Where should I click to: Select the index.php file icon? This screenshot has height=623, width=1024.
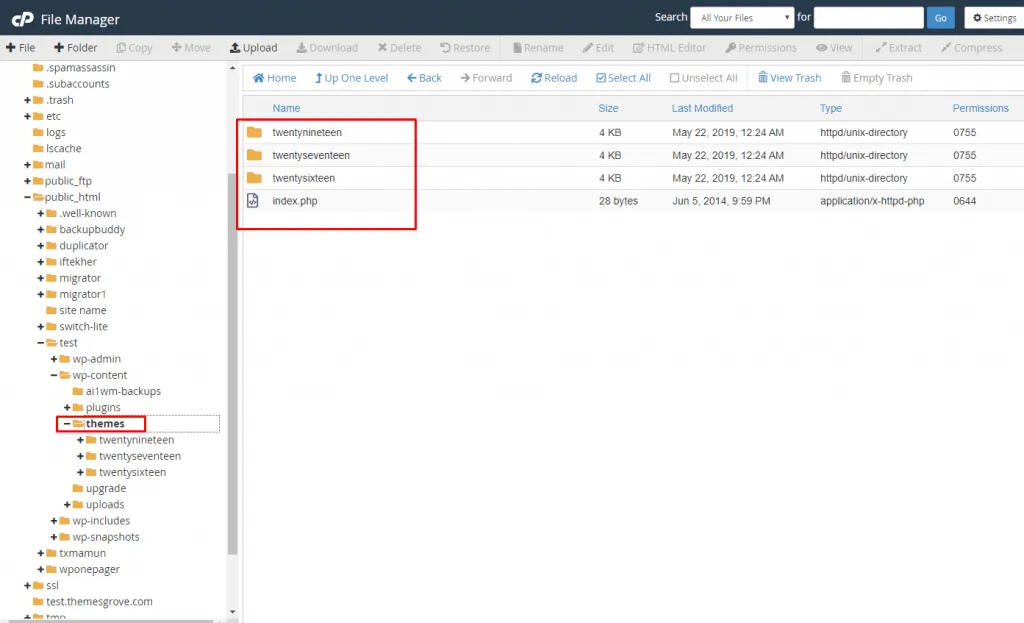(253, 200)
